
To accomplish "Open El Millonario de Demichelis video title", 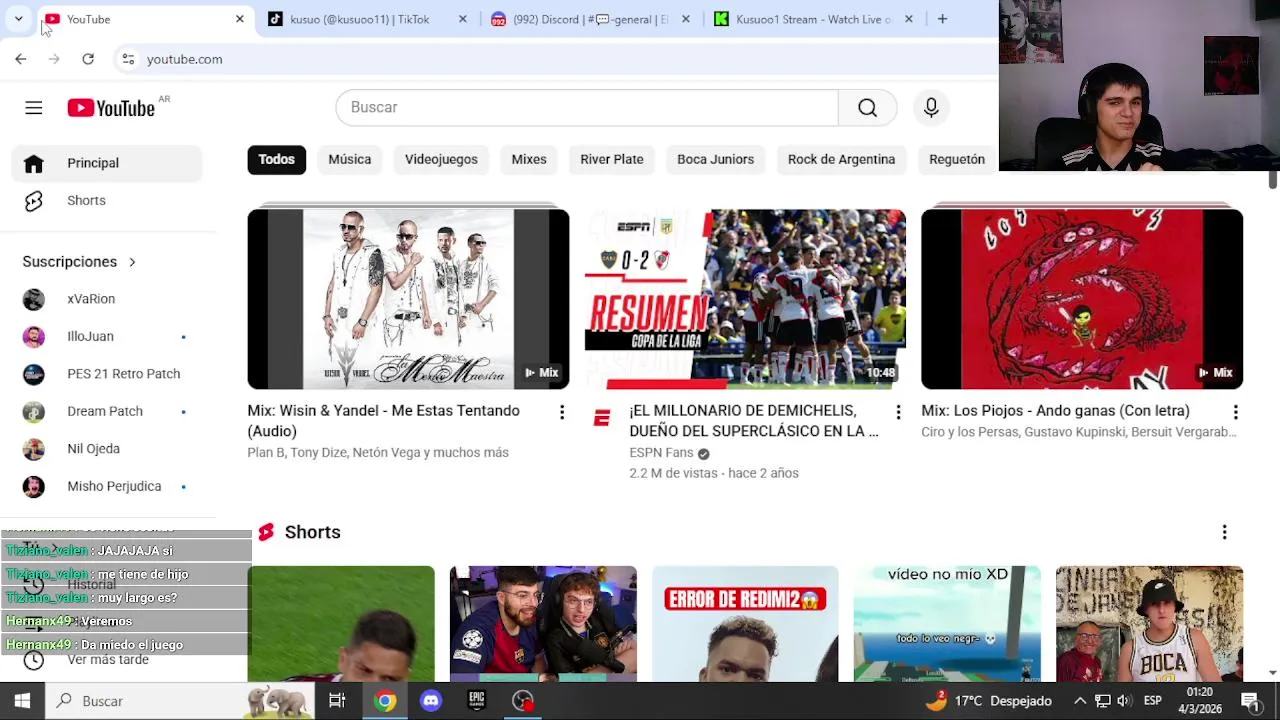I will point(753,421).
